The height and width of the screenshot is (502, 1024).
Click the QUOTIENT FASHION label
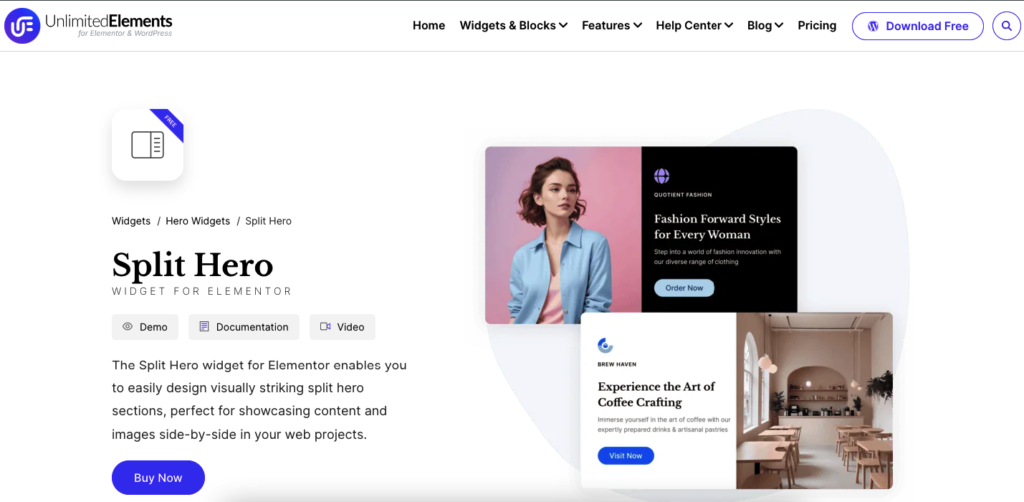click(682, 195)
